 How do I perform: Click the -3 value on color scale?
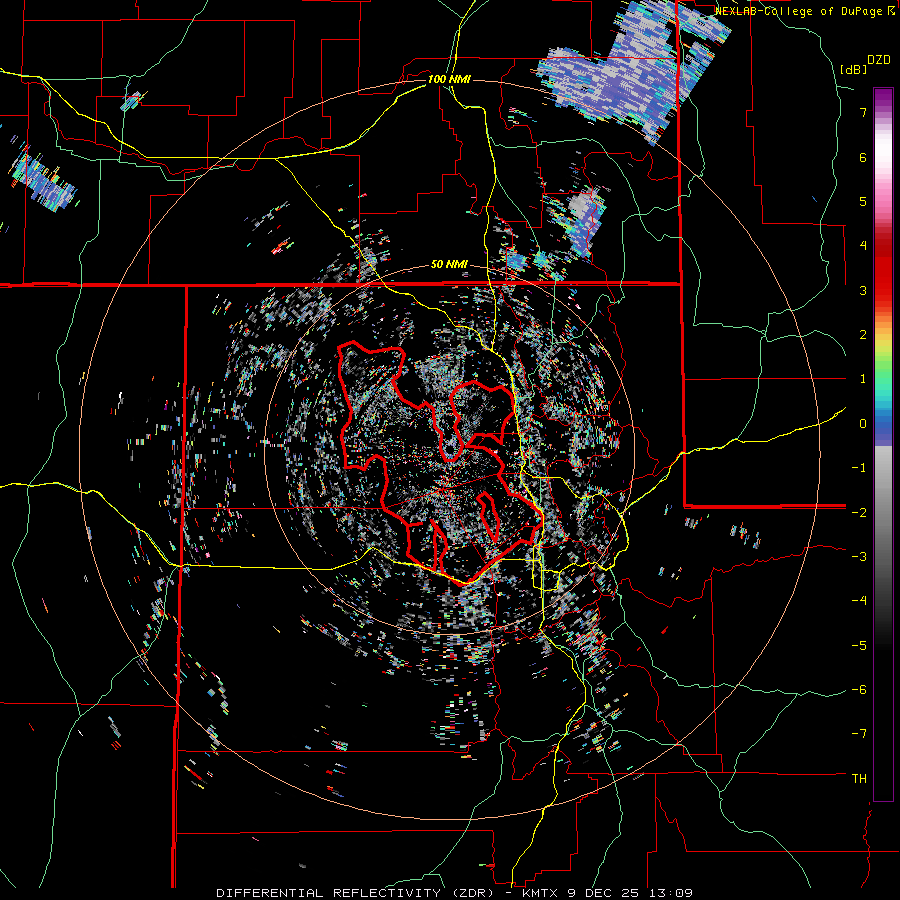[x=859, y=557]
